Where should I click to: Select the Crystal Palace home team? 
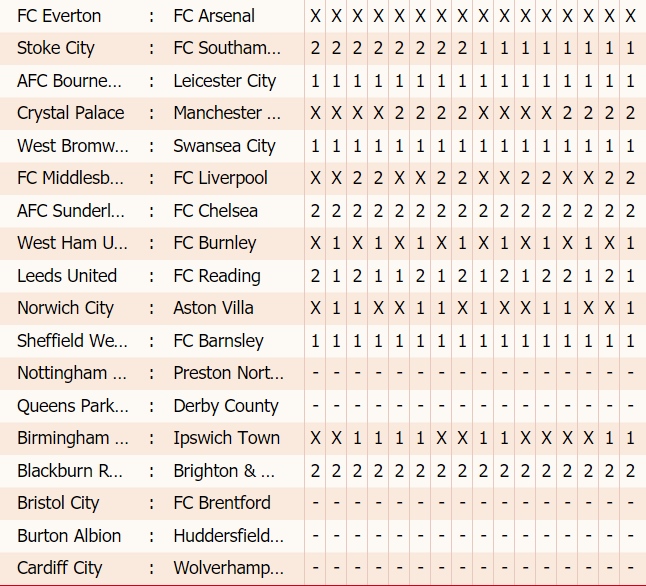tap(70, 113)
